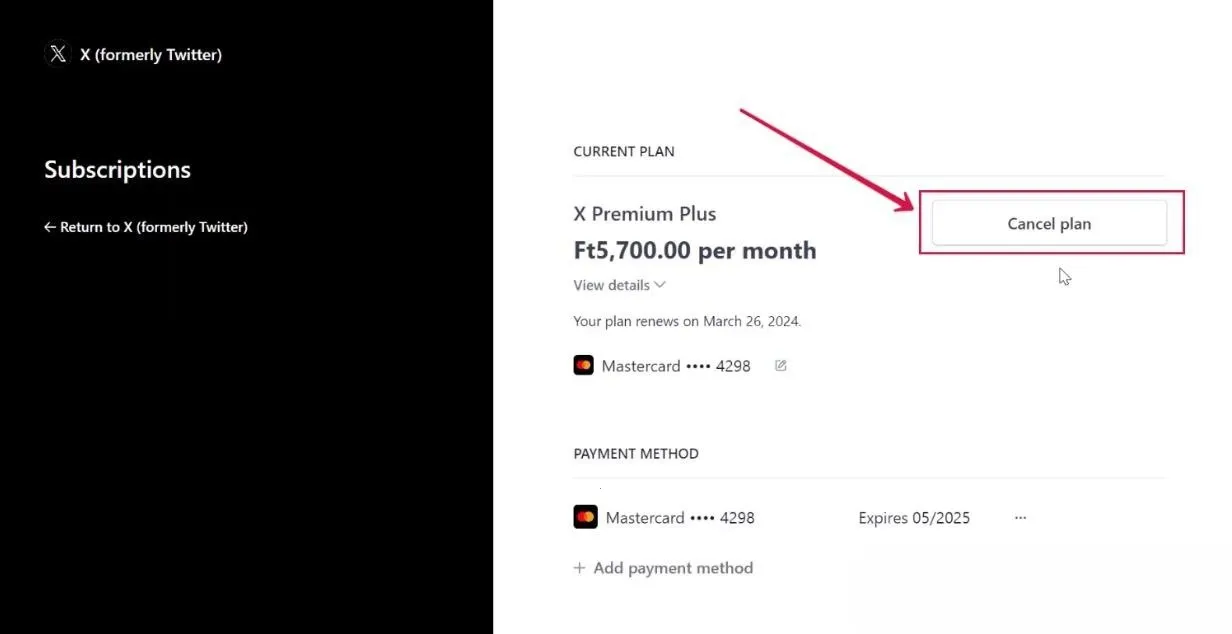The height and width of the screenshot is (634, 1232).
Task: Click the Mastercard logo under Current Plan
Action: 583,366
